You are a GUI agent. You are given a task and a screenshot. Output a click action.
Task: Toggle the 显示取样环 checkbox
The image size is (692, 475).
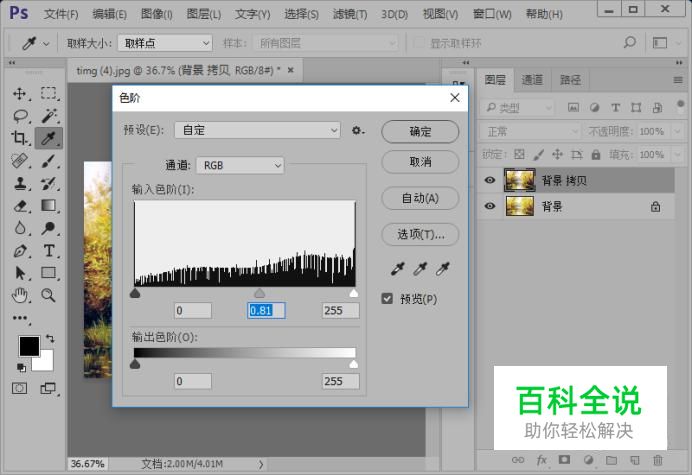pos(418,43)
